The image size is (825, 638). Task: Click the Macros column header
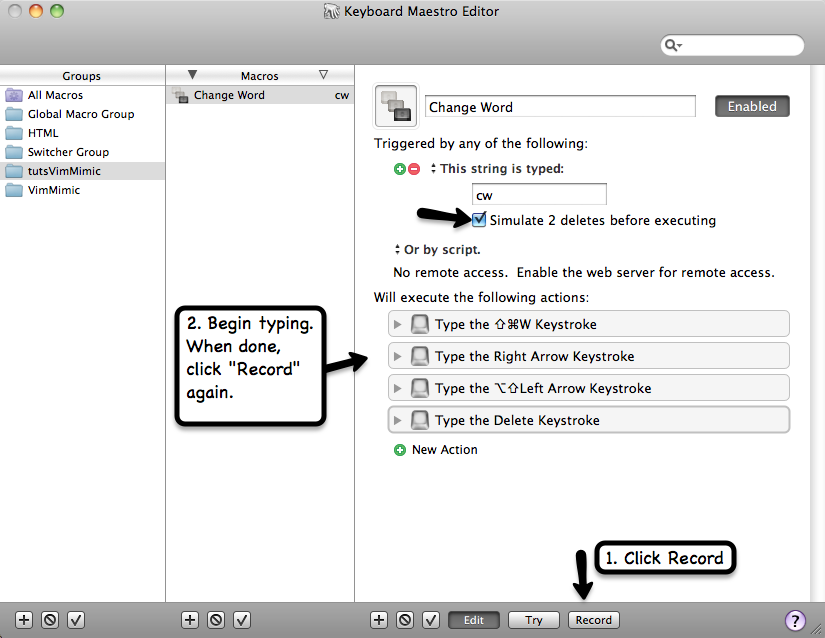(260, 76)
